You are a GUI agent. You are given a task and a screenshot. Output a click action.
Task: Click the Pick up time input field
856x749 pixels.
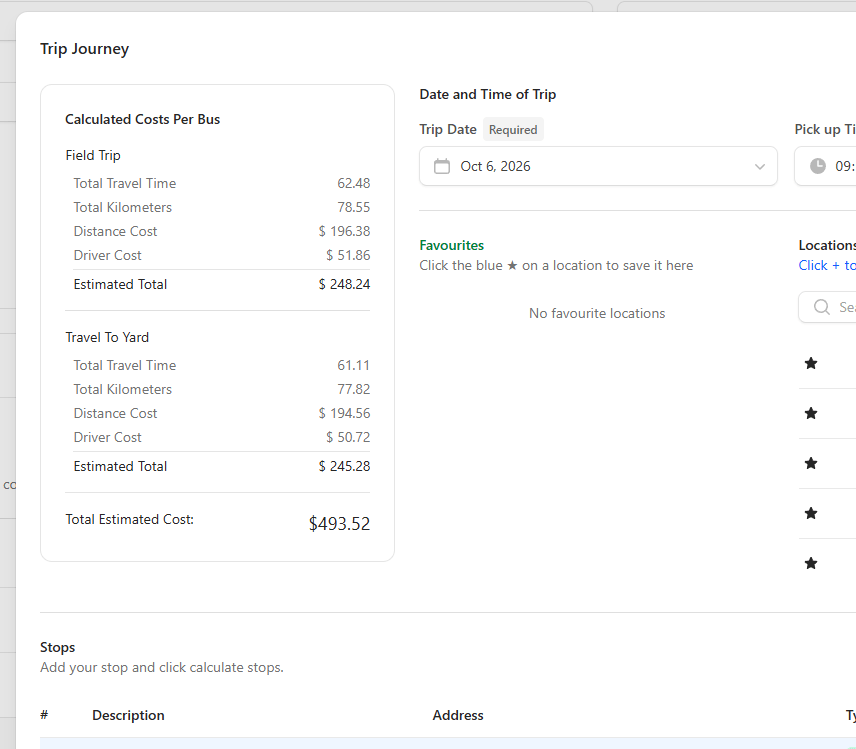click(x=825, y=166)
